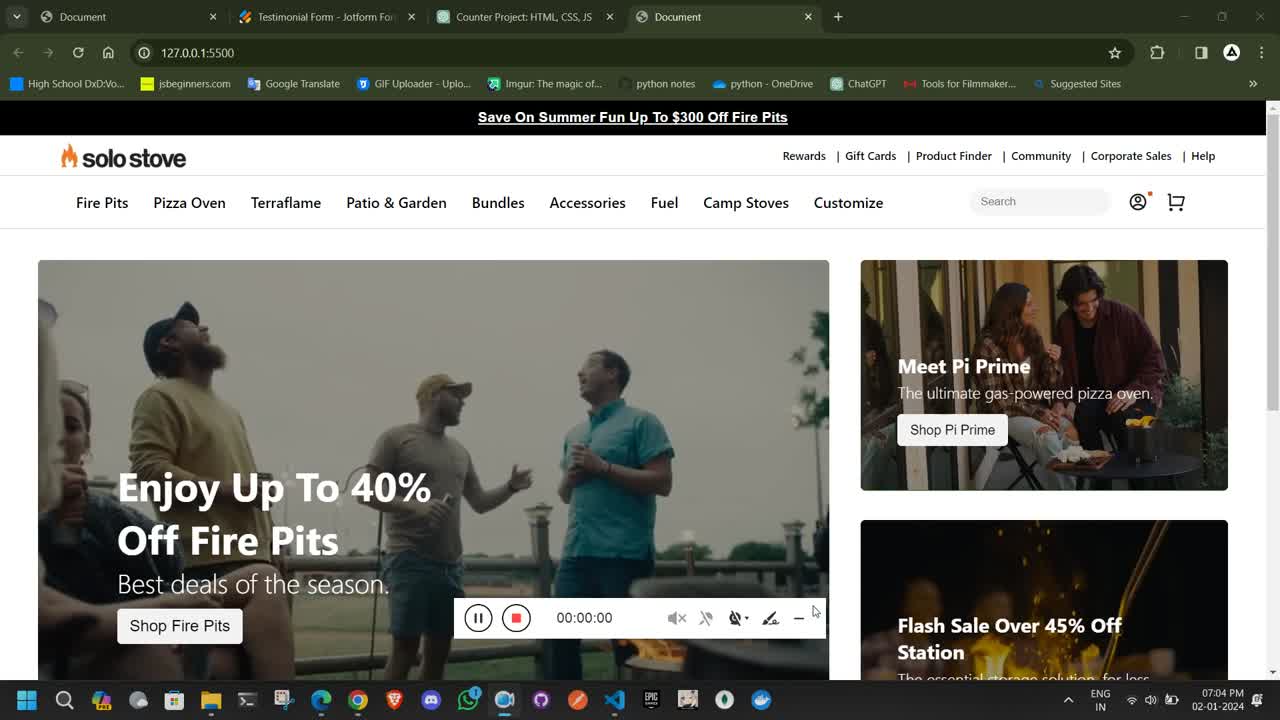Toggle the recorder's muted microphone icon
The height and width of the screenshot is (720, 1280).
pos(706,618)
